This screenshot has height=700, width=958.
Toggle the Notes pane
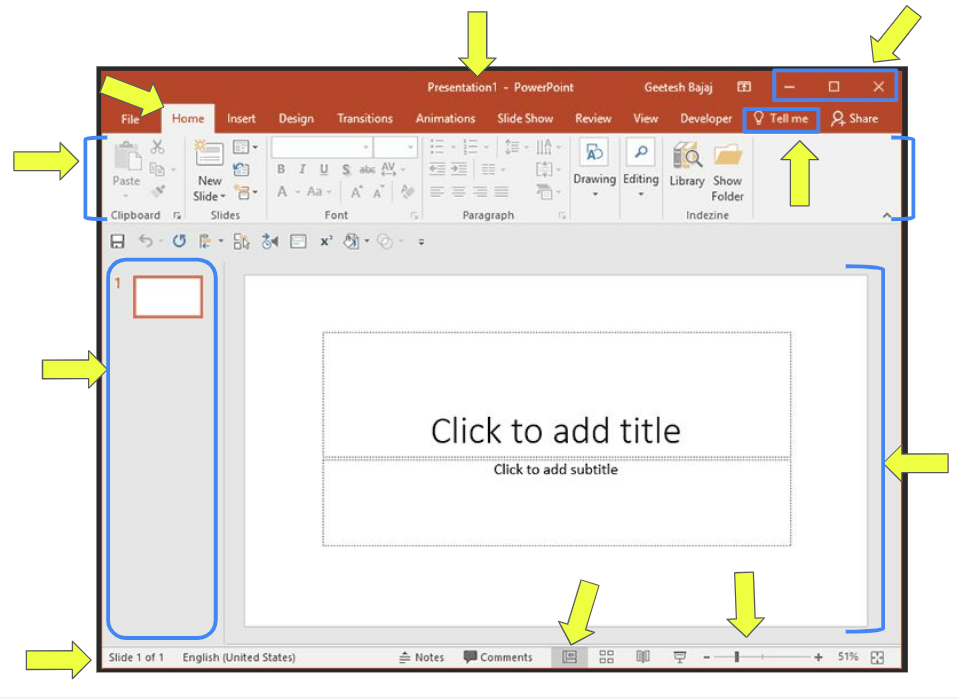click(x=421, y=657)
